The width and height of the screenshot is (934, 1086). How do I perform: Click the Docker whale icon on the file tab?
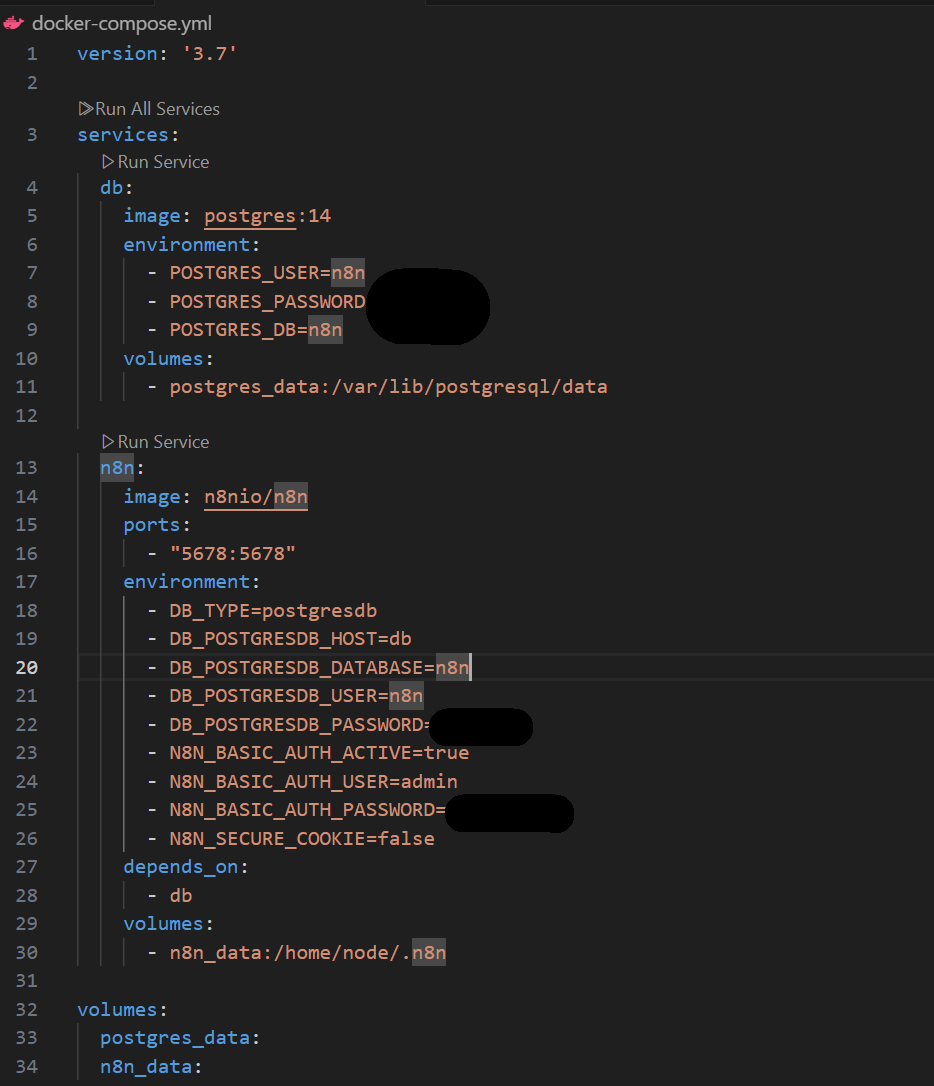(x=14, y=24)
